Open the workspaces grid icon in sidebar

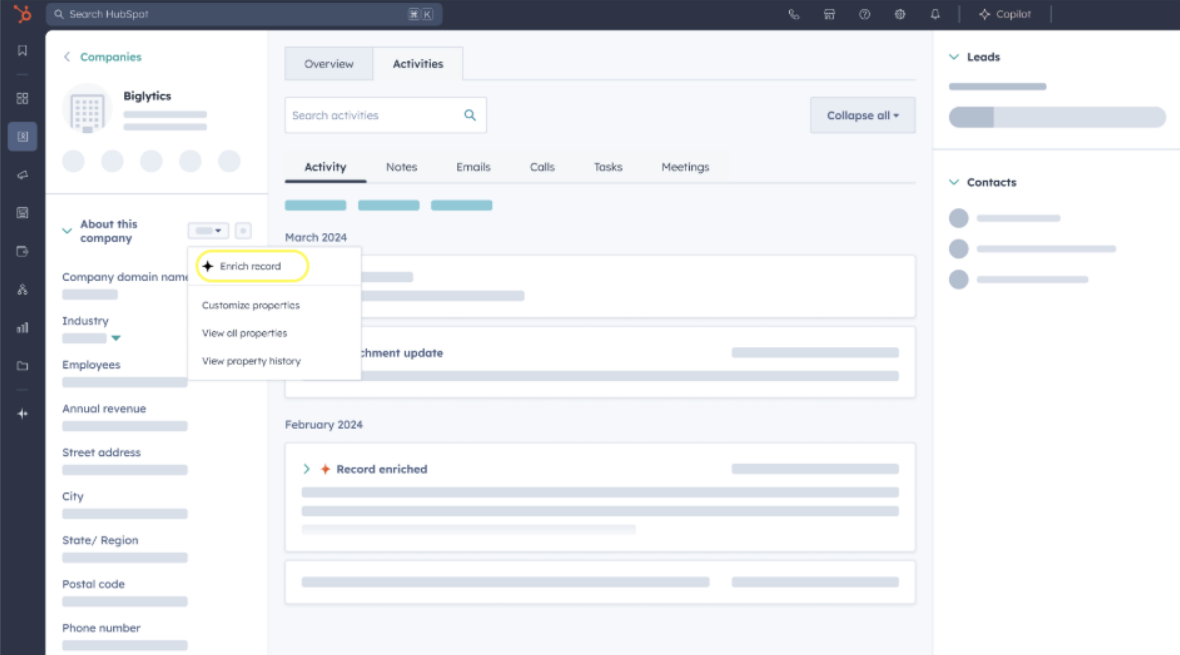(x=23, y=99)
